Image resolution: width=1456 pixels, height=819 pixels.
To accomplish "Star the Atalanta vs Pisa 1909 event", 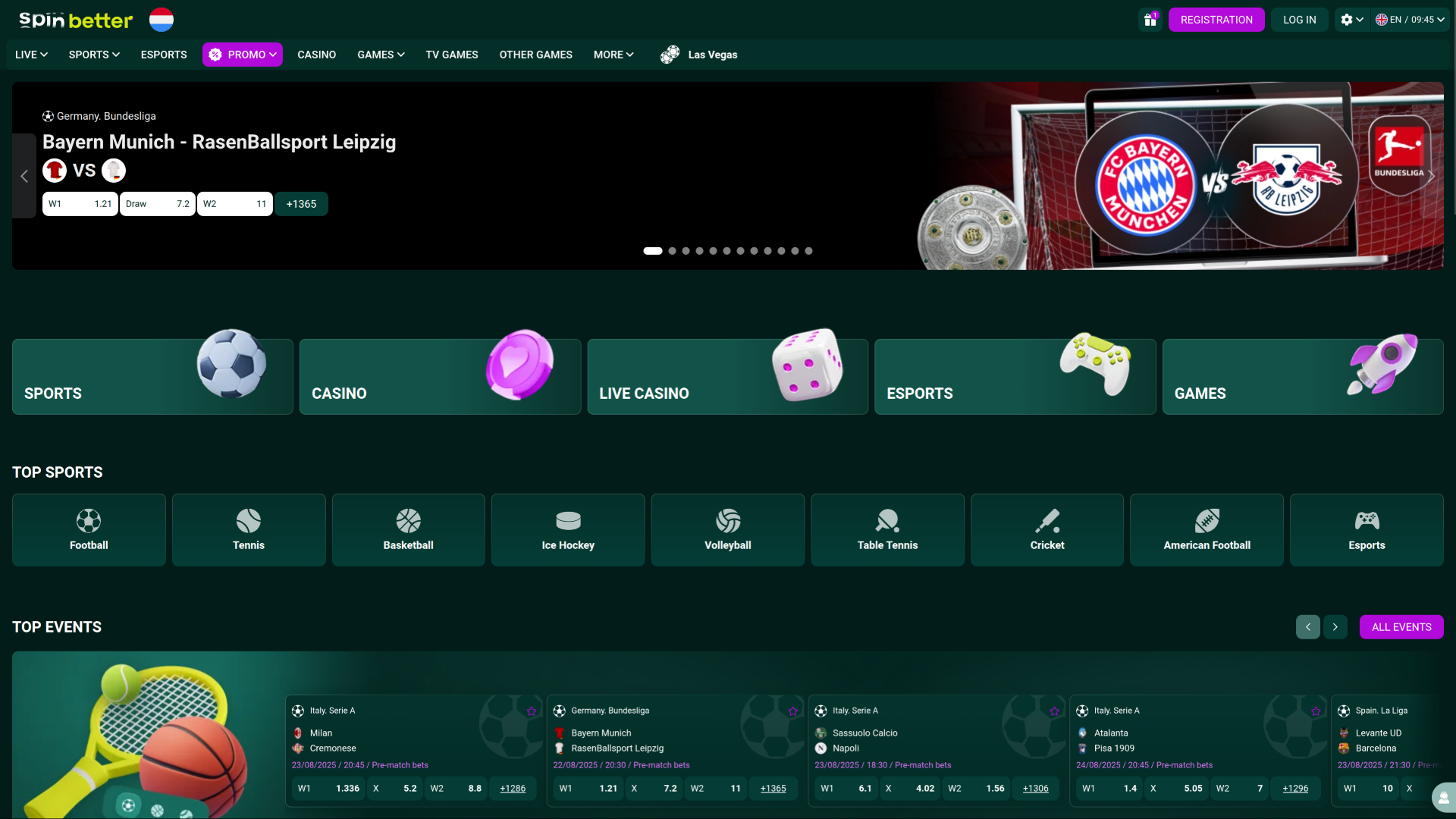I will [x=1315, y=711].
